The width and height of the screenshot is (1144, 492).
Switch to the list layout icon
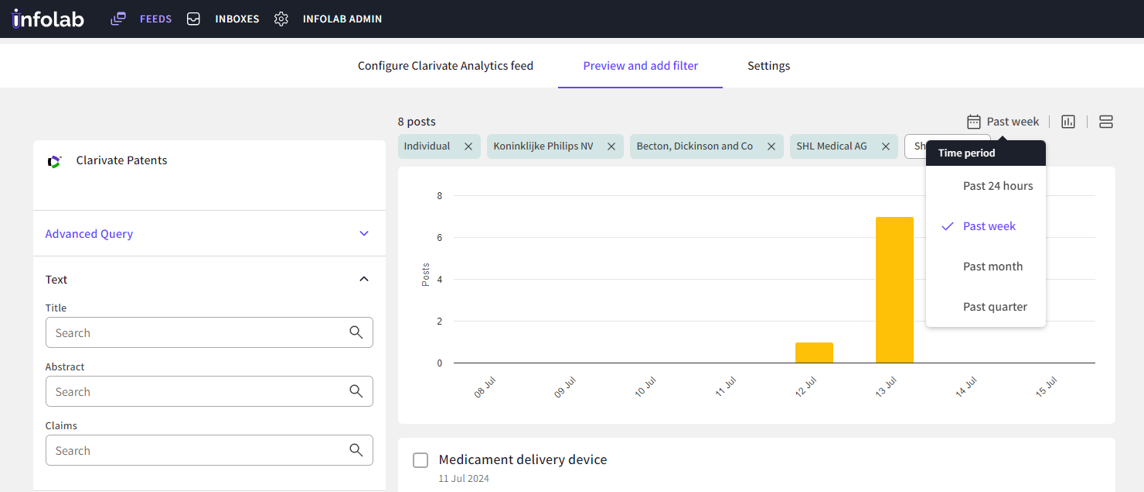coord(1105,121)
